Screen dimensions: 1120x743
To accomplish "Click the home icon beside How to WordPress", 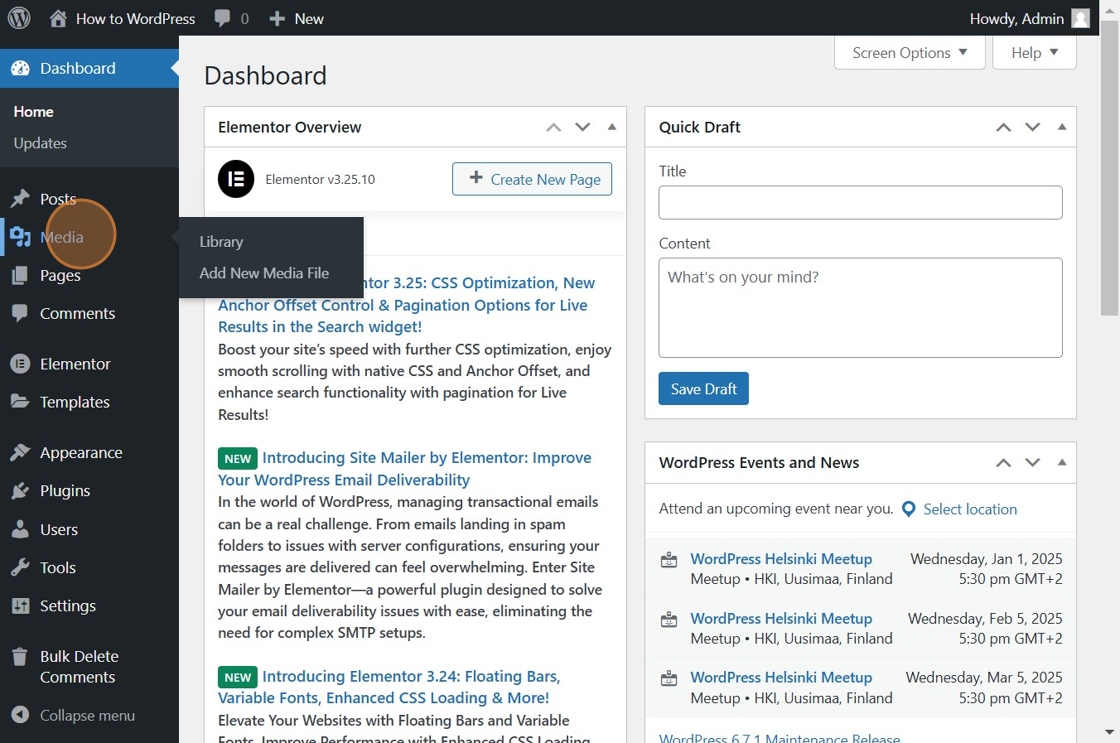I will pyautogui.click(x=59, y=19).
